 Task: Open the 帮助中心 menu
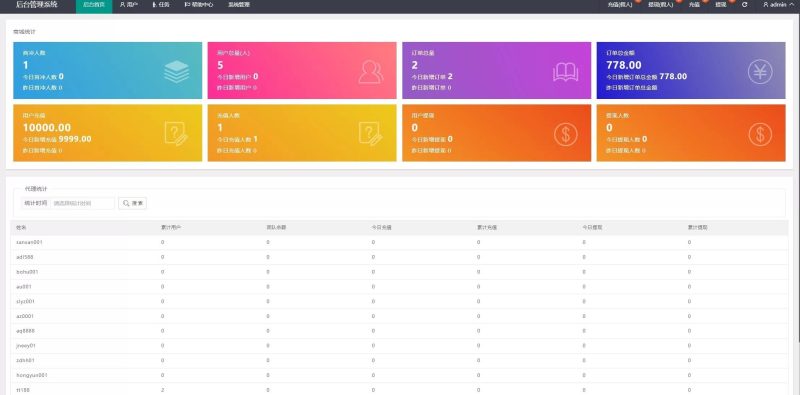pyautogui.click(x=199, y=5)
